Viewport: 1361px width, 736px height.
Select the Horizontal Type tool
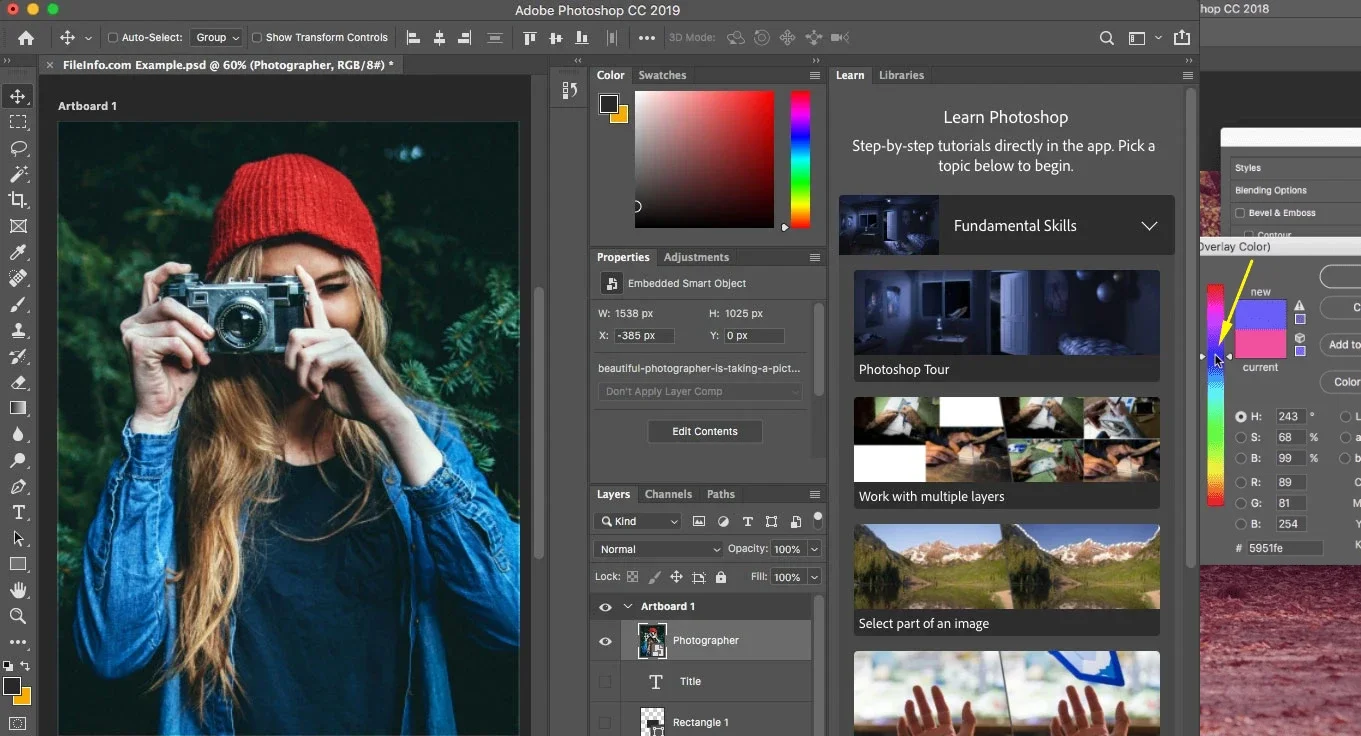point(18,512)
